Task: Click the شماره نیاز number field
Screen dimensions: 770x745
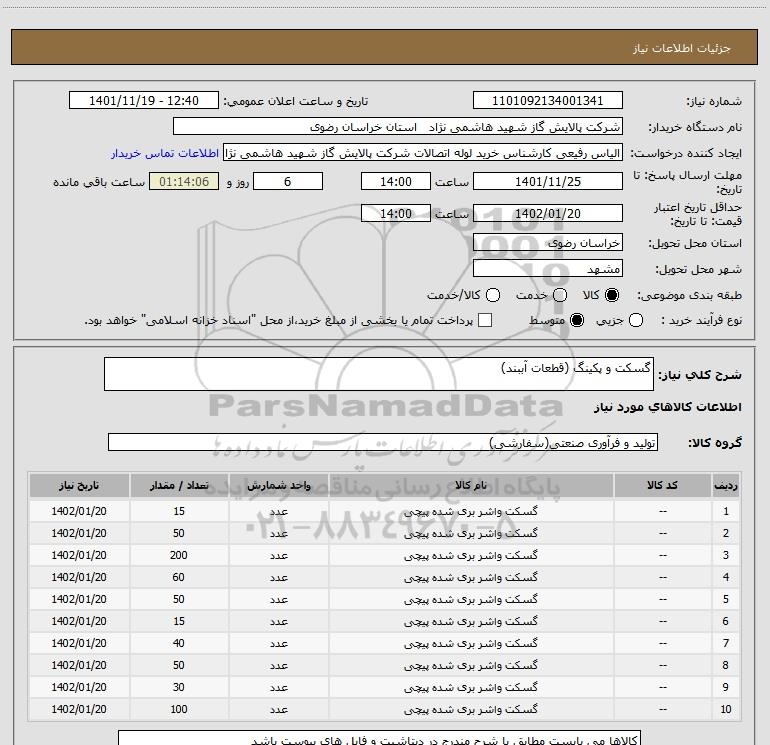Action: pos(547,101)
